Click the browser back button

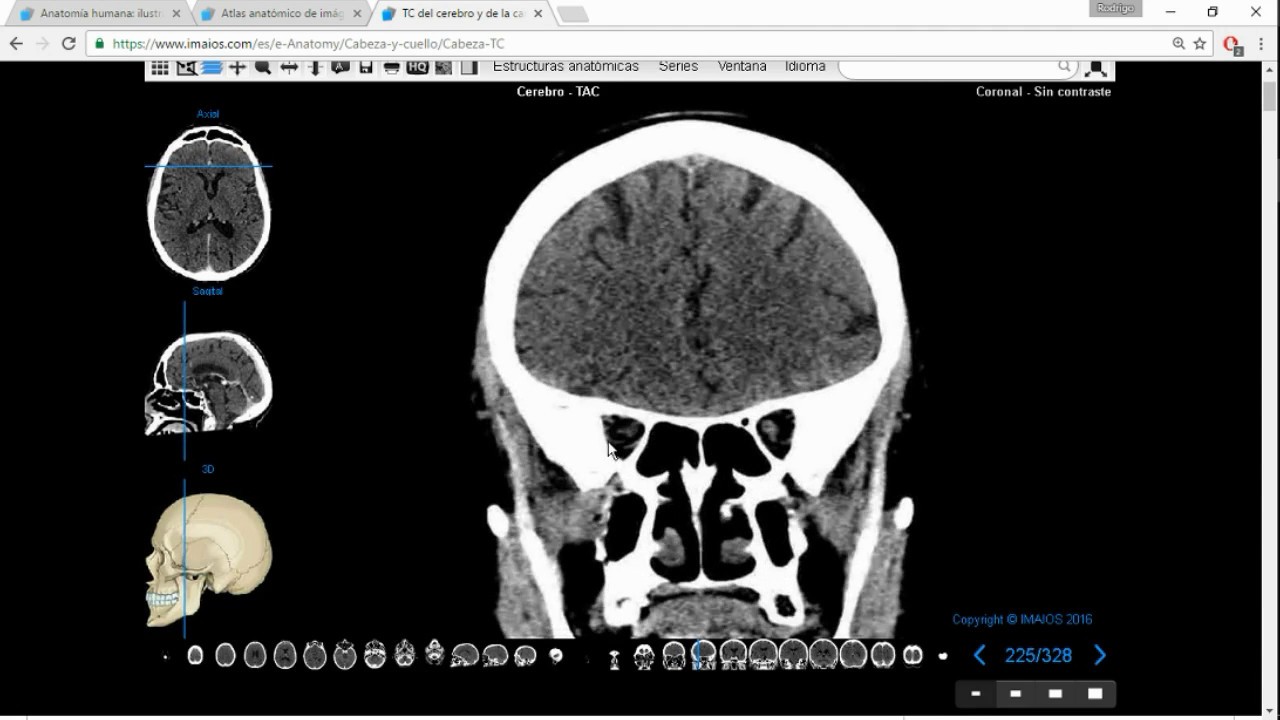[x=16, y=44]
